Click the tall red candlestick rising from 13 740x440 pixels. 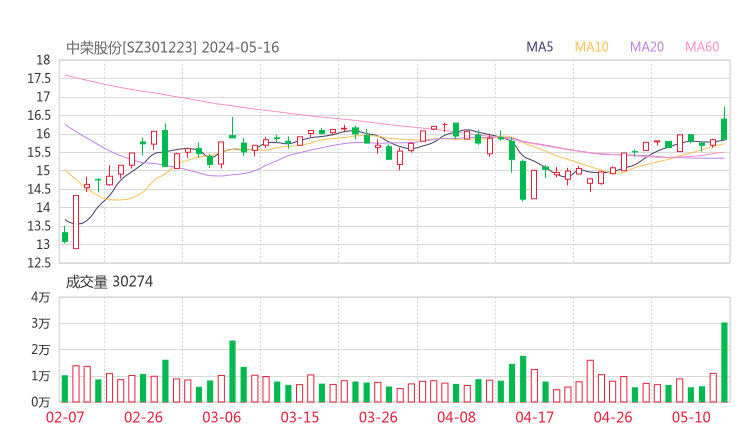(x=76, y=222)
